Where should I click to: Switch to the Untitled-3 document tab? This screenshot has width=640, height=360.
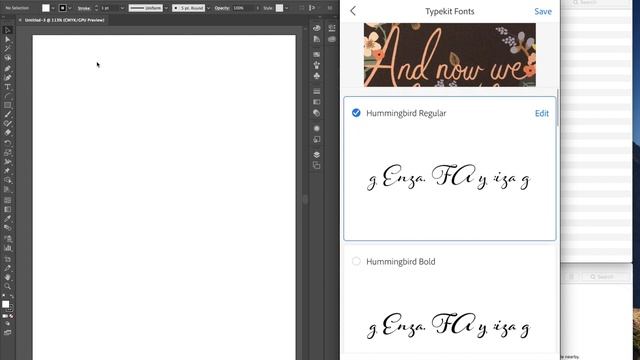(x=64, y=20)
